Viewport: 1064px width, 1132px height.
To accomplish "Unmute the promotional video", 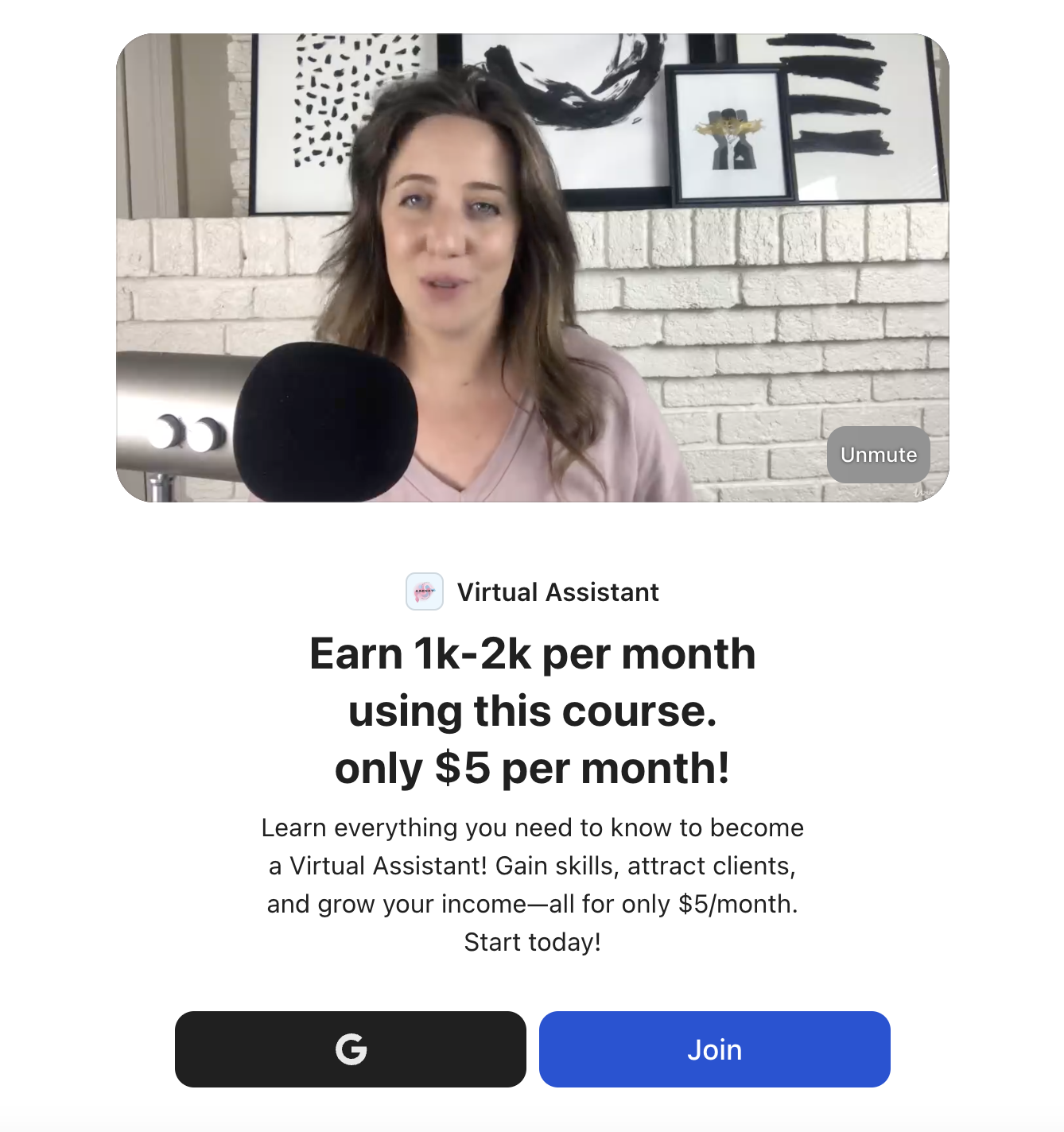I will [879, 455].
